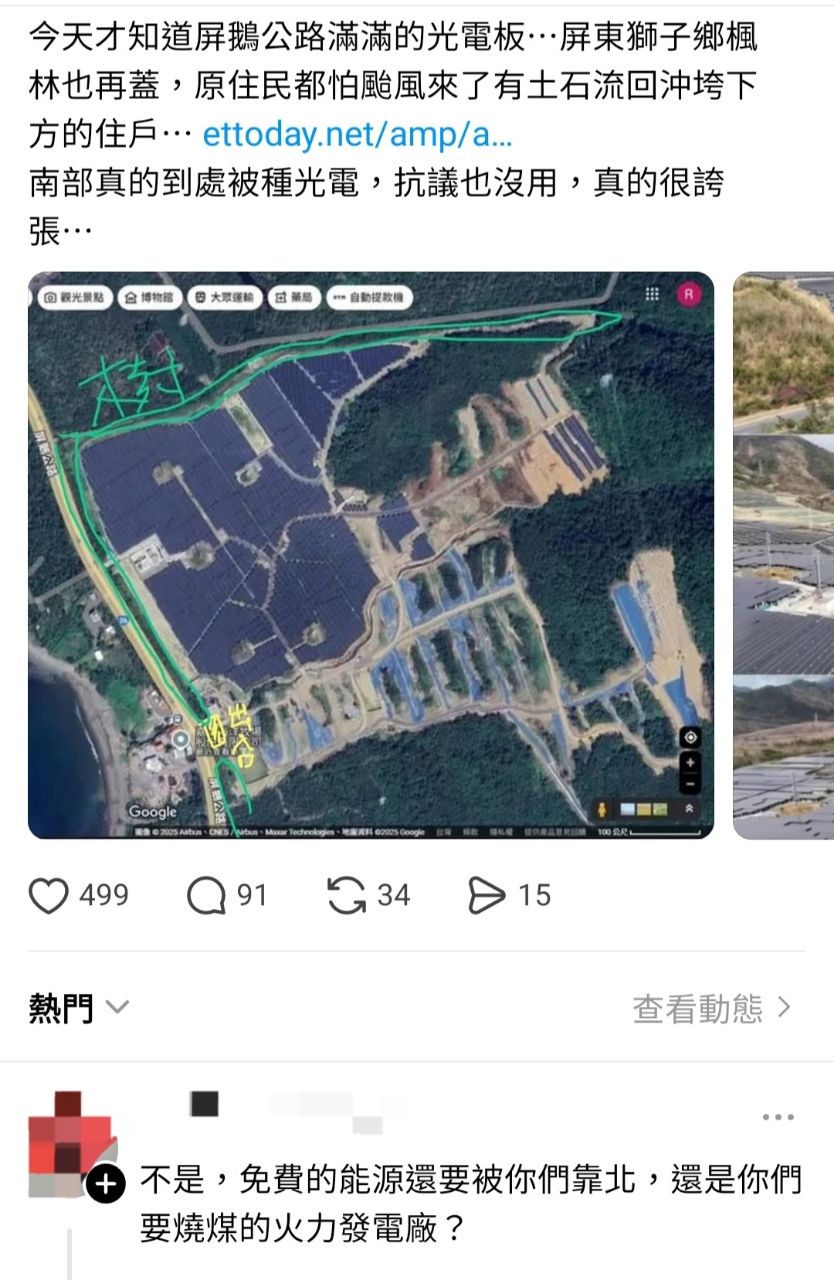Image resolution: width=834 pixels, height=1280 pixels.
Task: Expand the 熱門 sort dropdown
Action: coord(79,1007)
